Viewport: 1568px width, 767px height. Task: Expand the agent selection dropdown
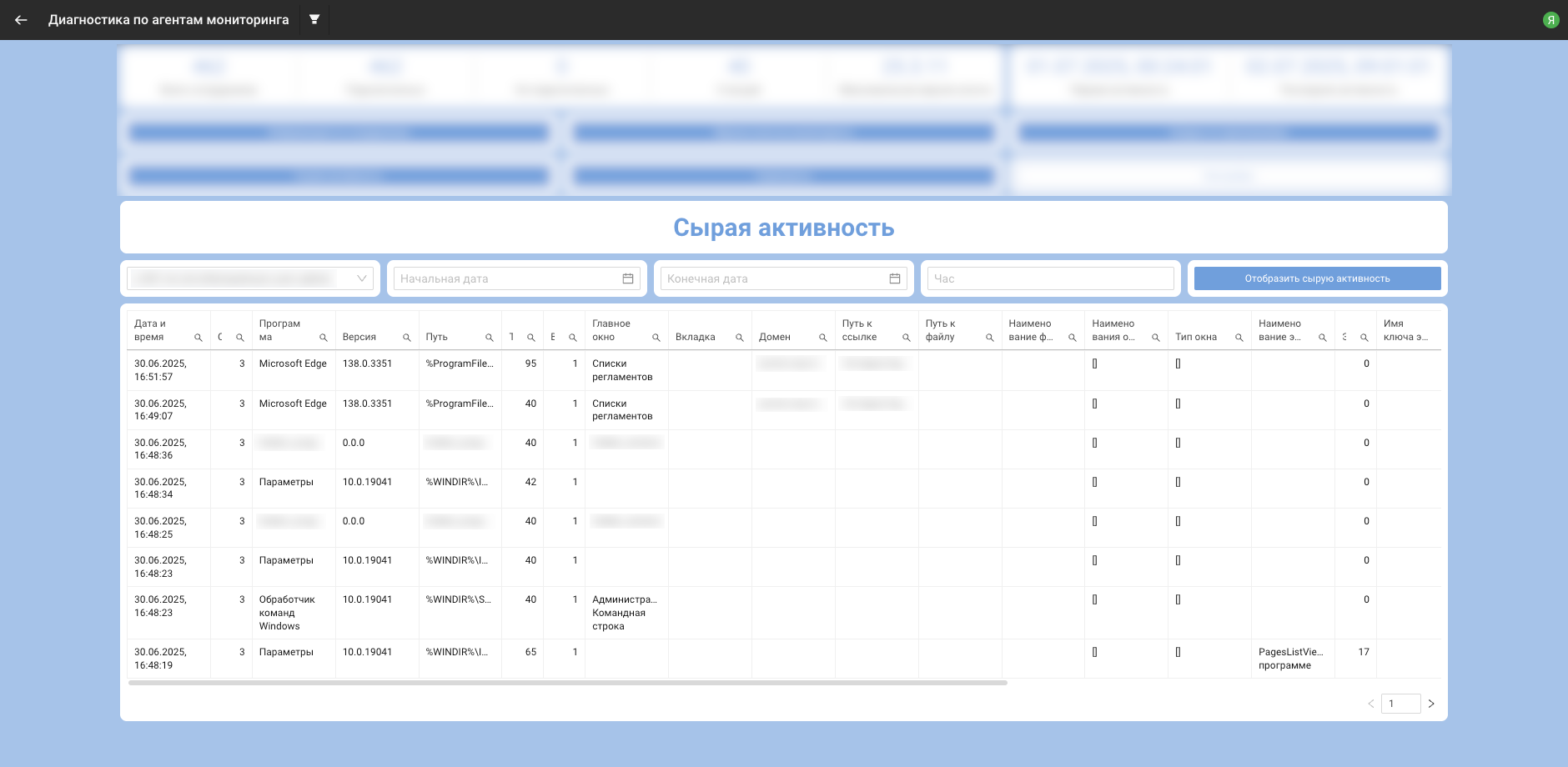(x=361, y=278)
